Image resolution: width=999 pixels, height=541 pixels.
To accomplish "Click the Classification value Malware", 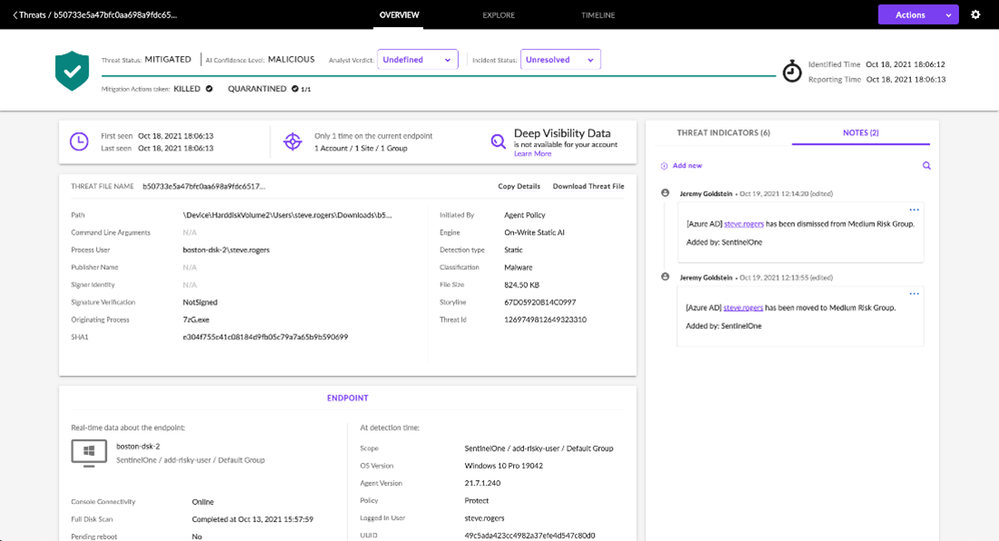I will click(x=518, y=267).
